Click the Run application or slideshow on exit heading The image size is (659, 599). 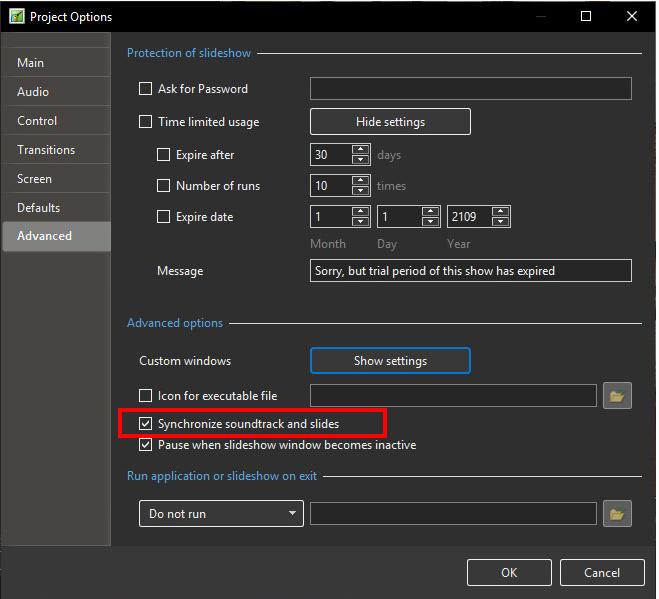tap(222, 476)
